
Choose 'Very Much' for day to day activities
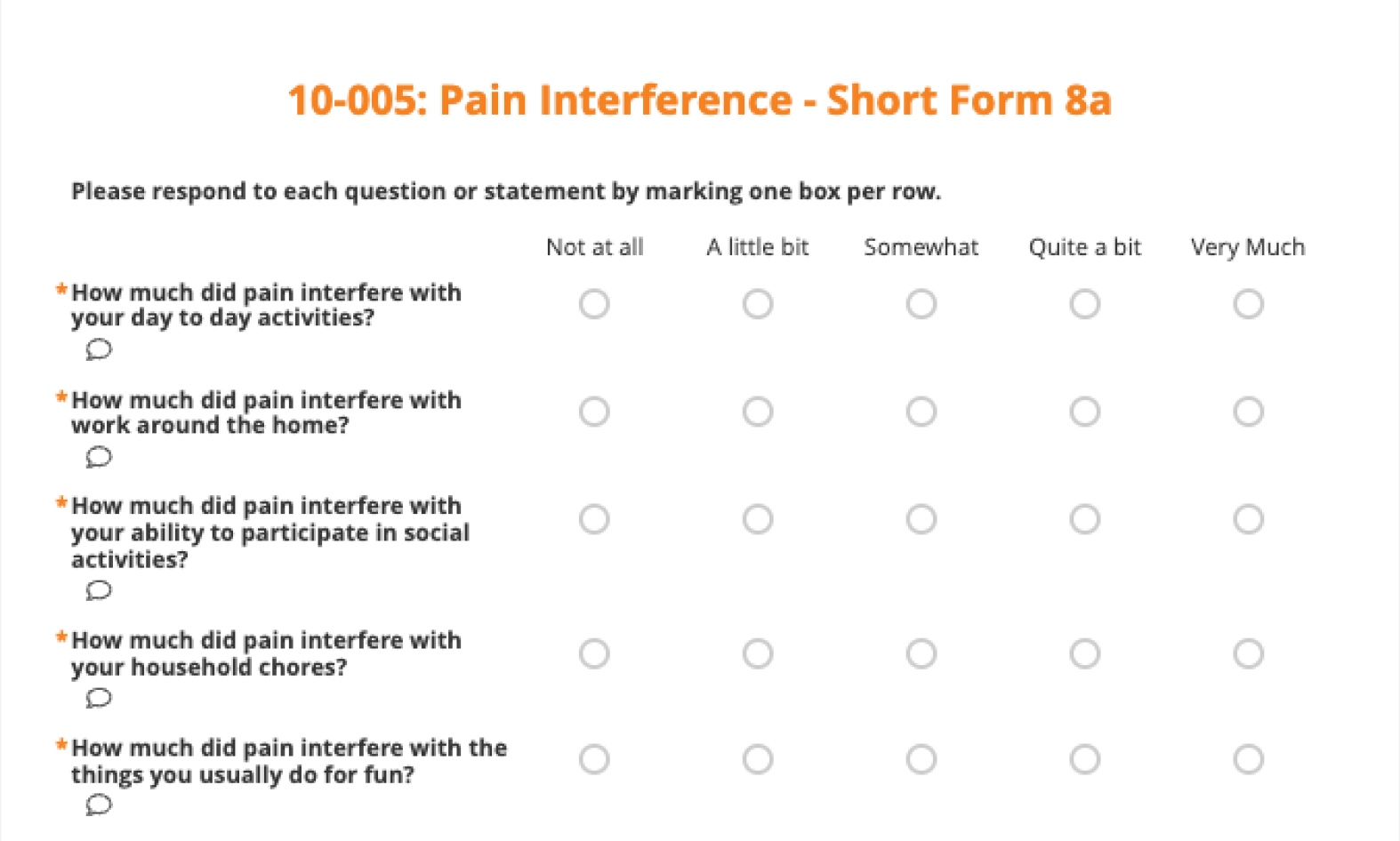tap(1248, 304)
